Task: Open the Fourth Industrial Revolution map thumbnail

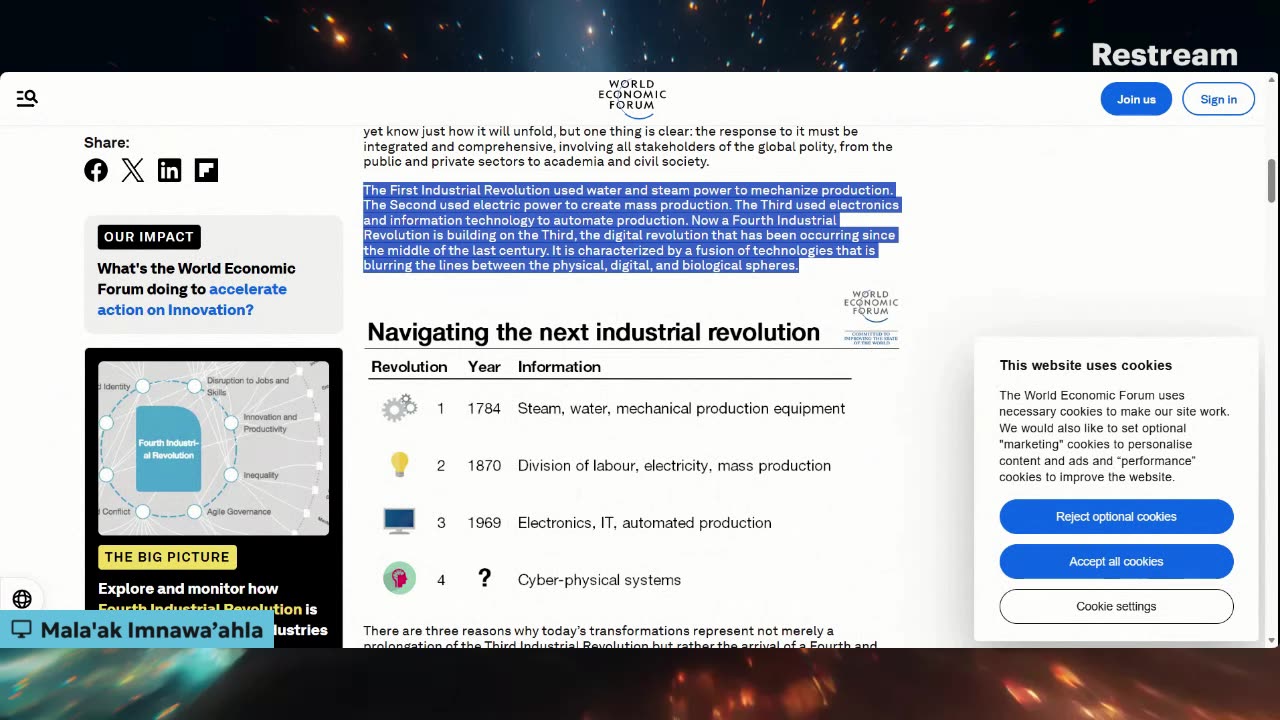Action: (213, 448)
